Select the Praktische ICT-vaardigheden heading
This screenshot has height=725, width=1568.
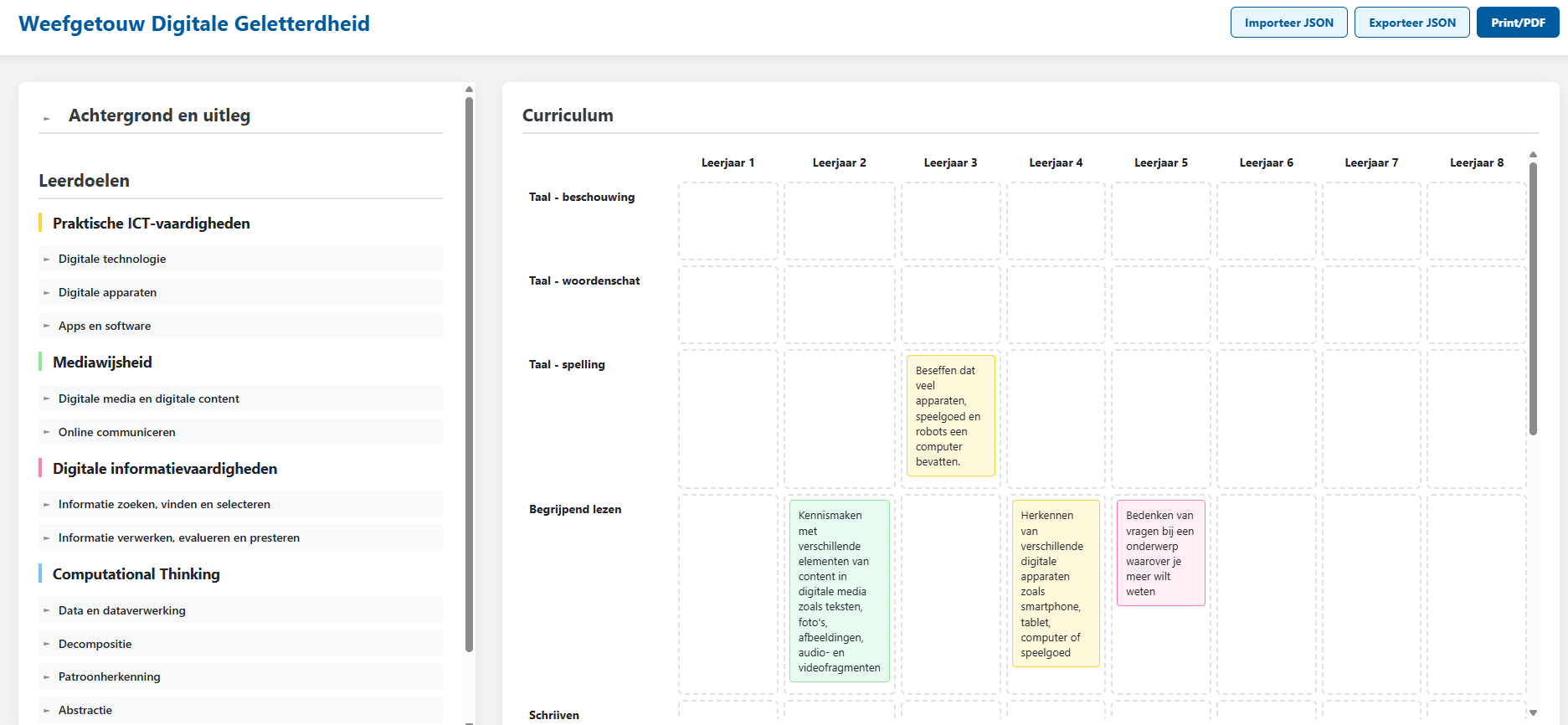point(152,224)
